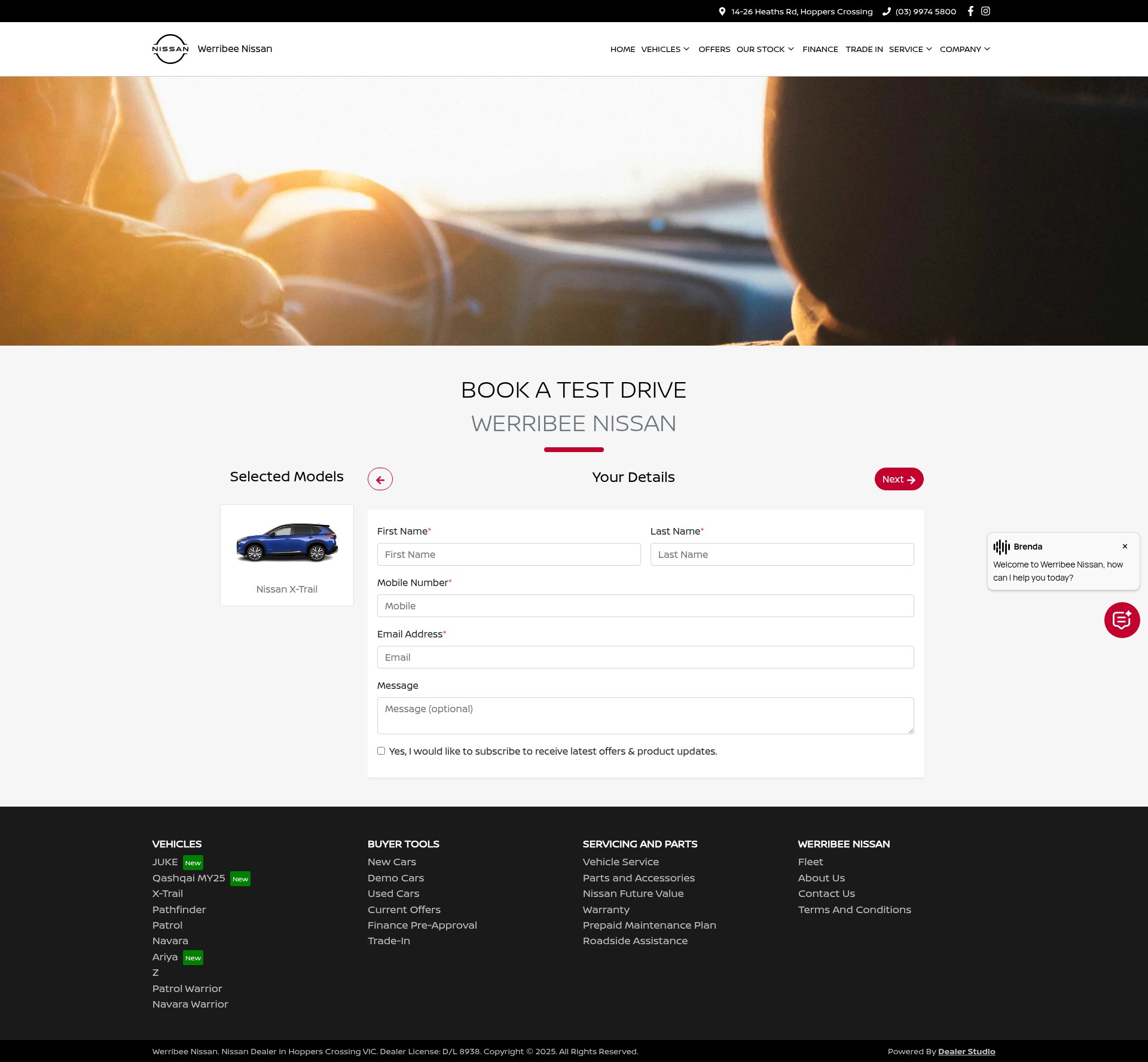This screenshot has height=1062, width=1148.
Task: Open About Us footer link
Action: click(x=822, y=878)
